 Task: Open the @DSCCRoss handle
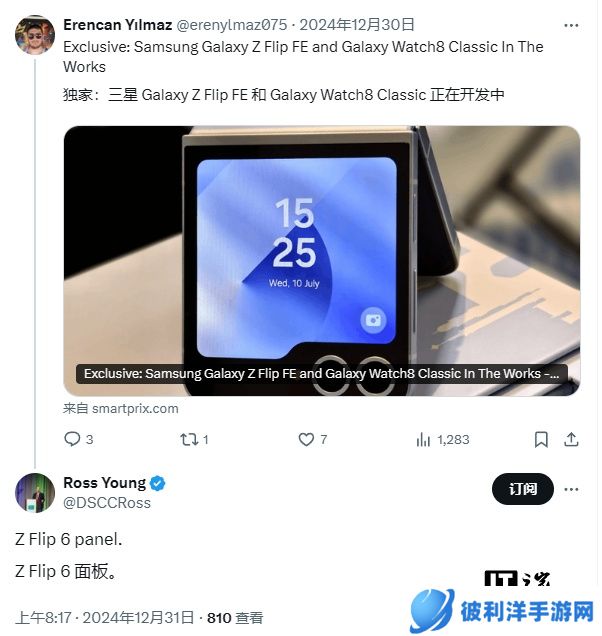[107, 503]
